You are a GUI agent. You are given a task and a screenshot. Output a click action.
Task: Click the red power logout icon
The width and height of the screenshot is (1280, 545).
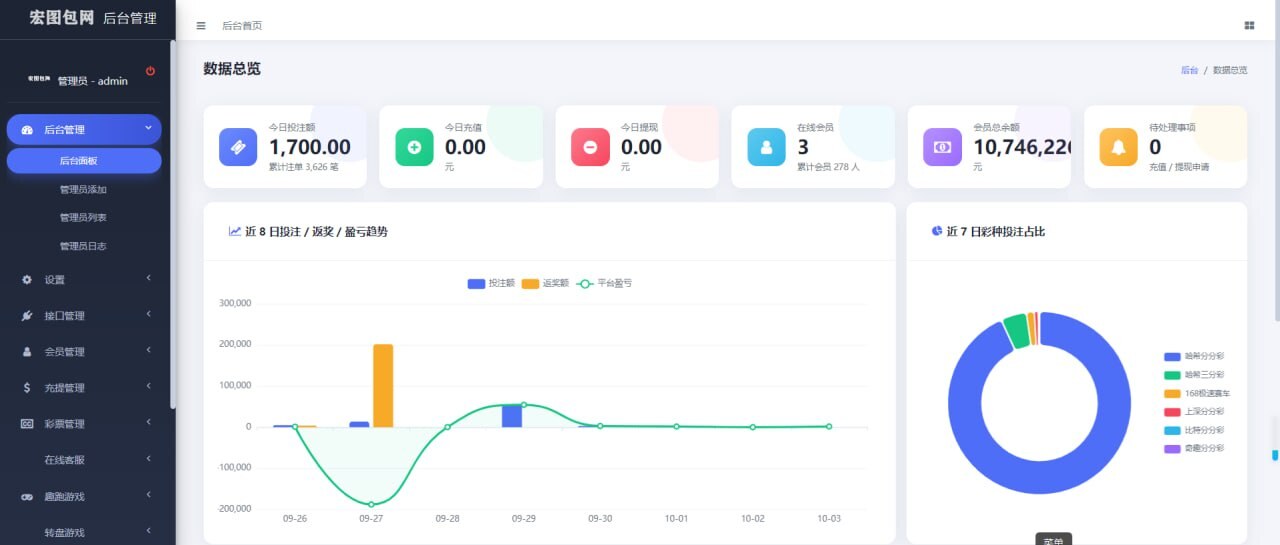(x=150, y=71)
